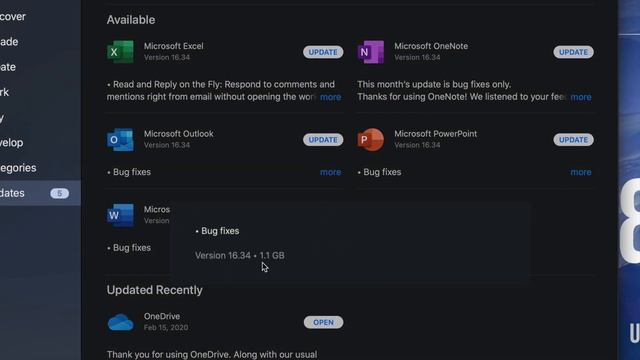Expand Excel release notes with more
This screenshot has height=360, width=640.
coord(331,97)
